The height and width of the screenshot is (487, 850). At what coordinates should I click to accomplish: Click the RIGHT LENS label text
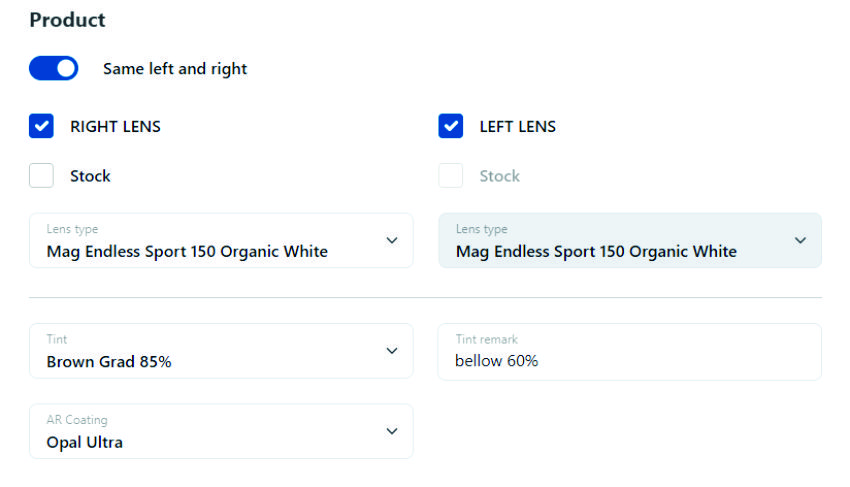click(115, 127)
